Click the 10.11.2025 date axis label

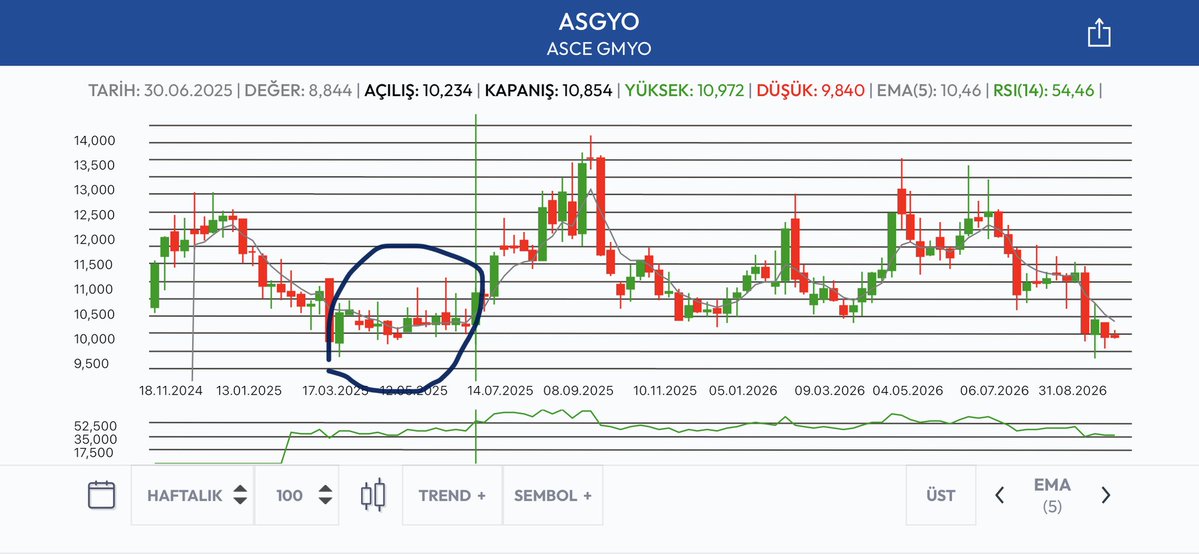665,390
